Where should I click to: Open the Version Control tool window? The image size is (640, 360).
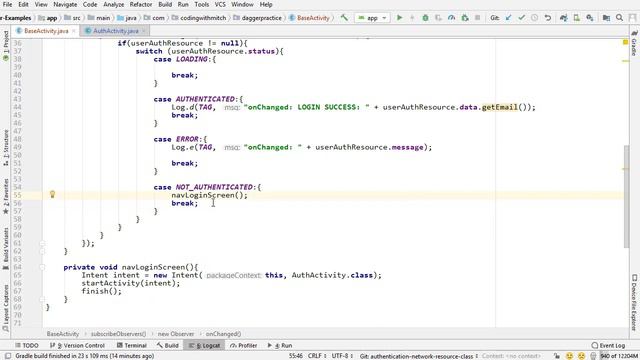[77, 345]
